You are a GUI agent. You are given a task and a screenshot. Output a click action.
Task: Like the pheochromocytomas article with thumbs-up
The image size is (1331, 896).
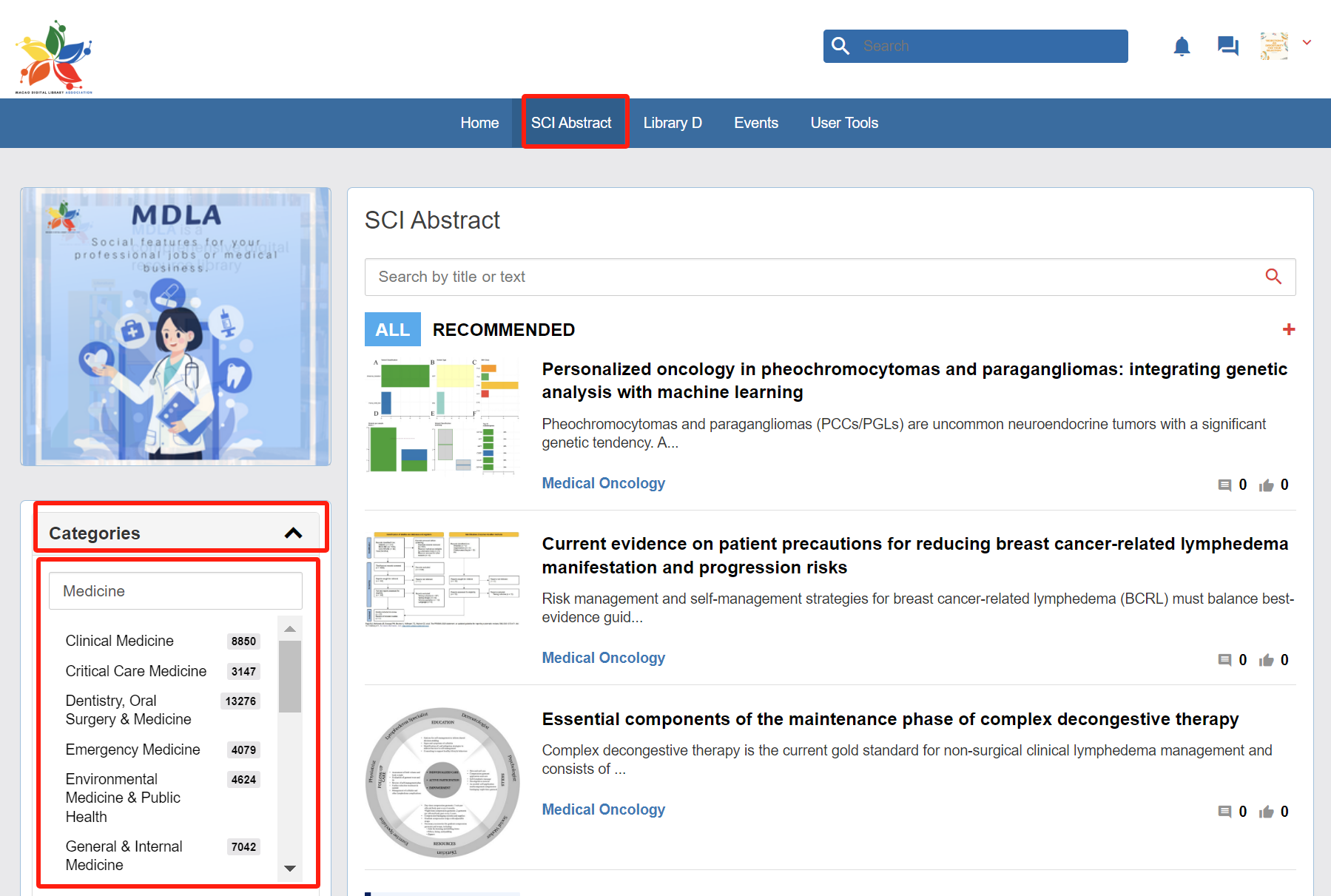pyautogui.click(x=1267, y=485)
